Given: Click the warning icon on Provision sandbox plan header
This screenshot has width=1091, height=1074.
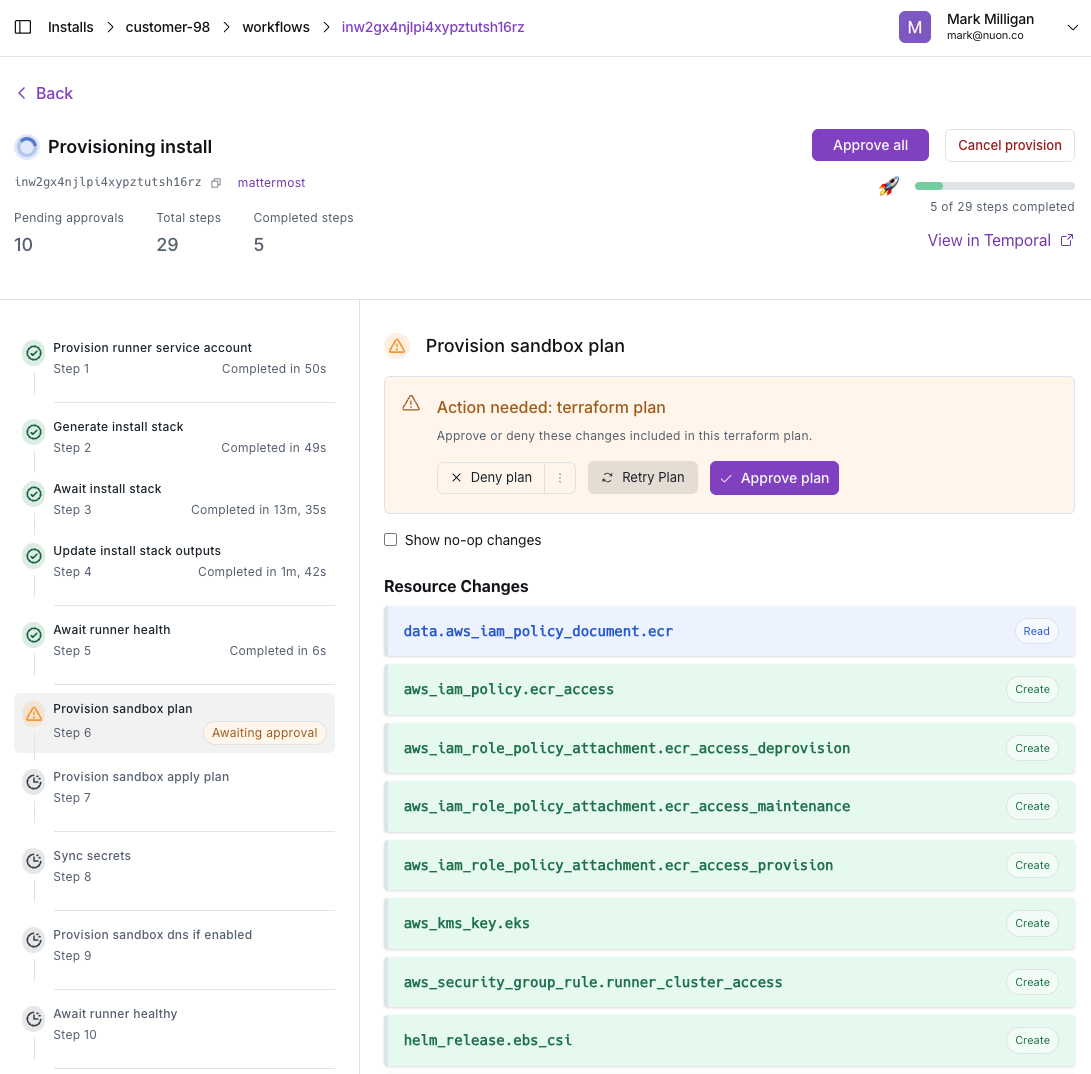Looking at the screenshot, I should click(x=398, y=345).
